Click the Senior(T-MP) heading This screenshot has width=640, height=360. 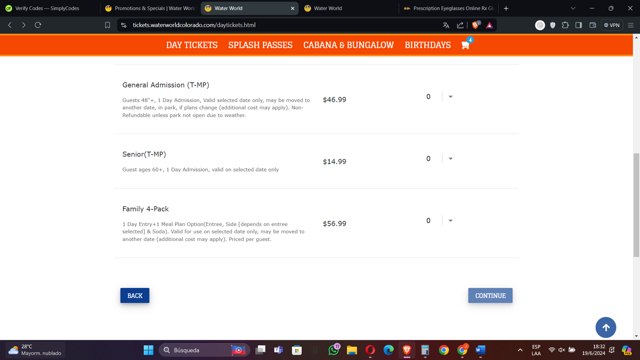(144, 154)
